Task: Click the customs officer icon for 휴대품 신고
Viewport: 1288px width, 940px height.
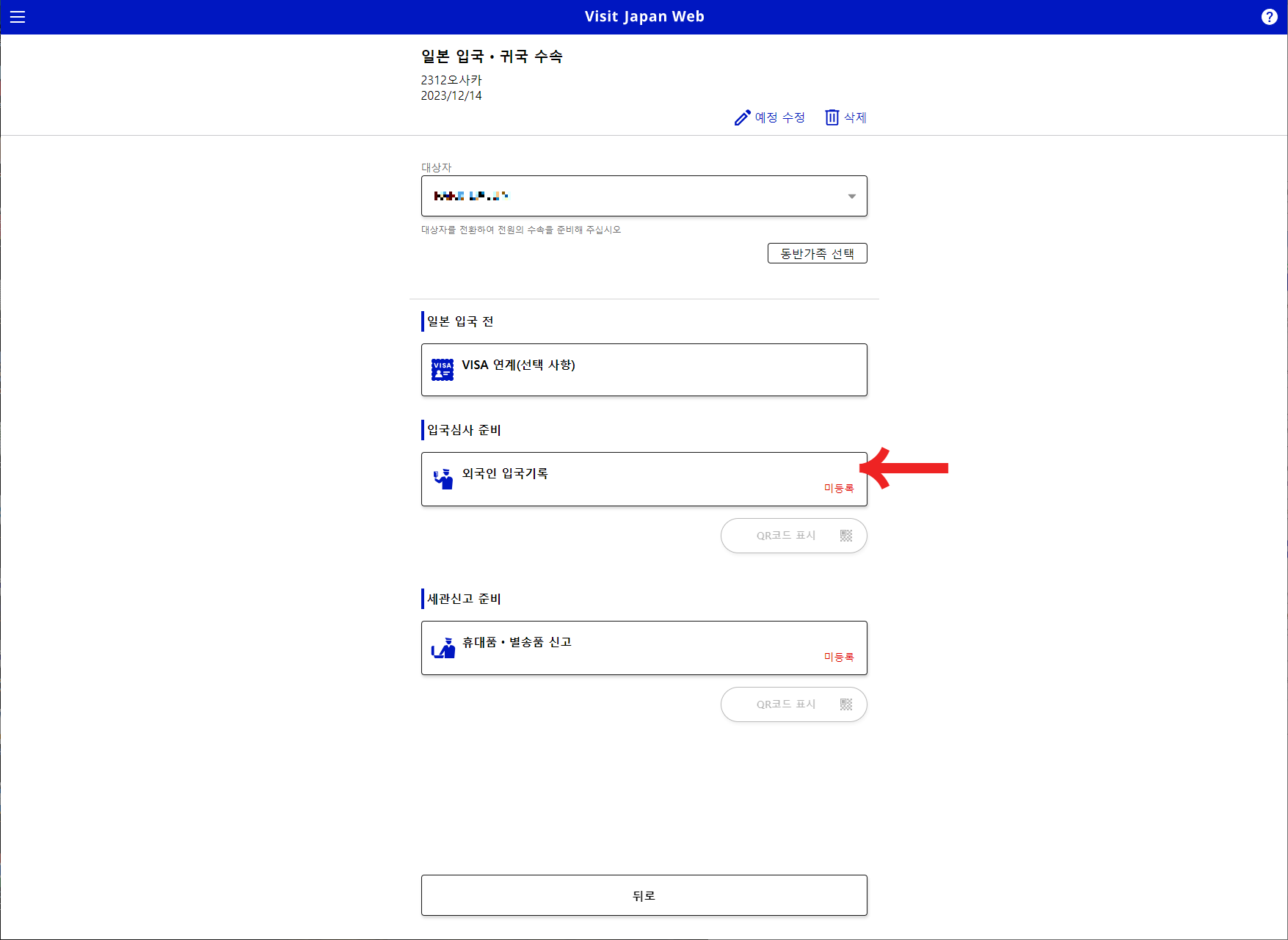Action: pyautogui.click(x=443, y=648)
